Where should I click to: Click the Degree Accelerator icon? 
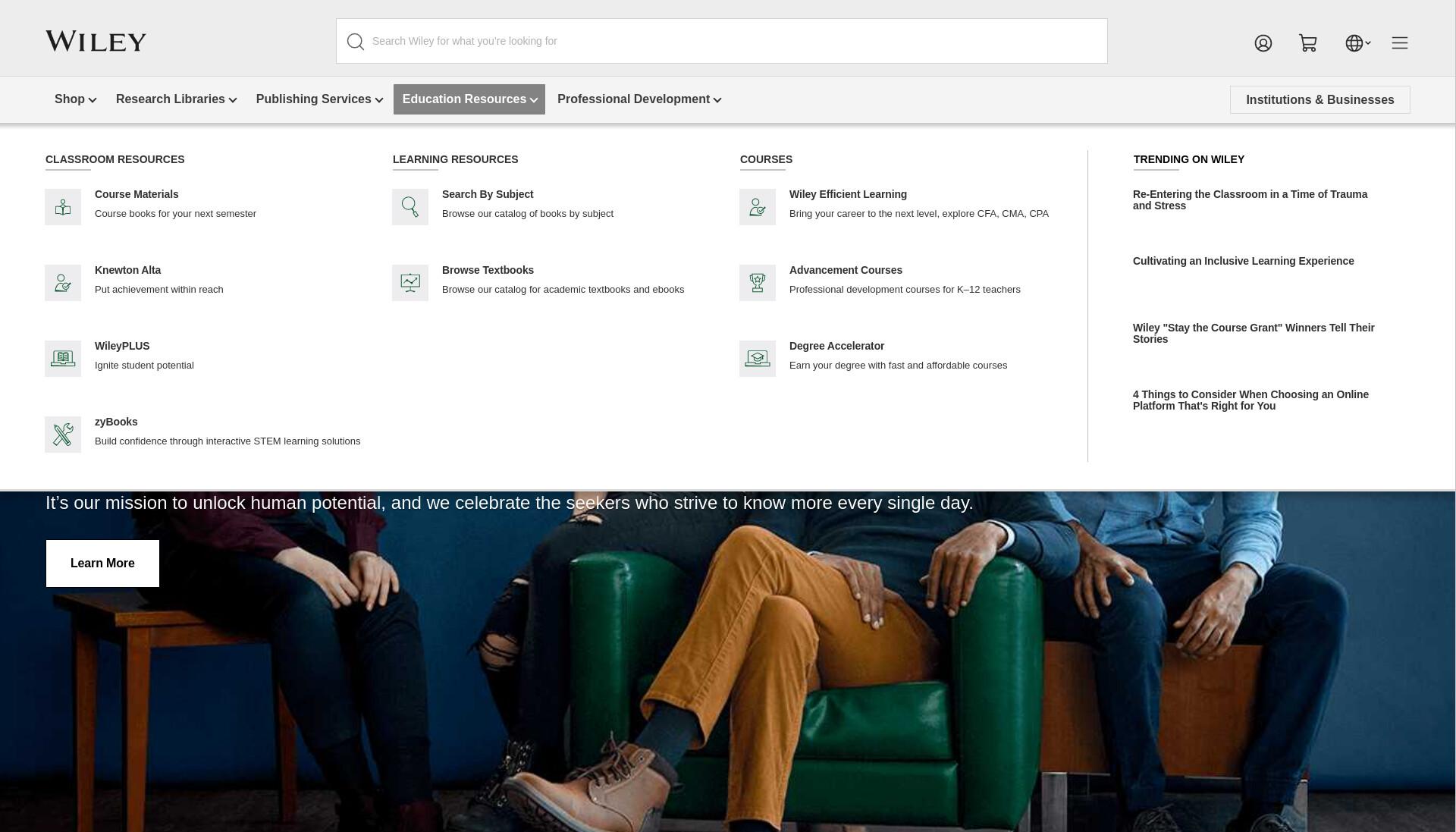point(758,359)
